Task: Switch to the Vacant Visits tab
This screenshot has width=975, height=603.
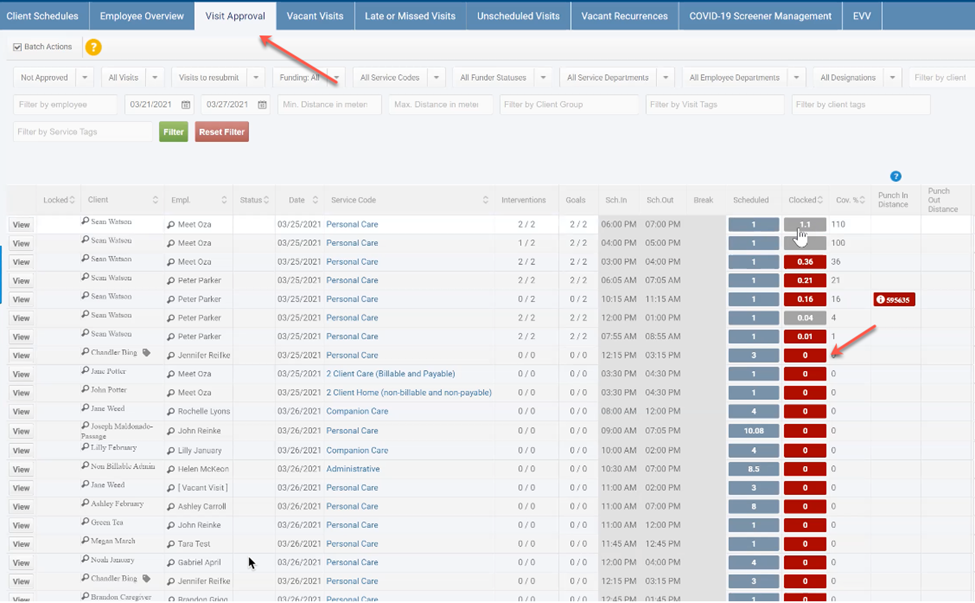Action: tap(313, 16)
